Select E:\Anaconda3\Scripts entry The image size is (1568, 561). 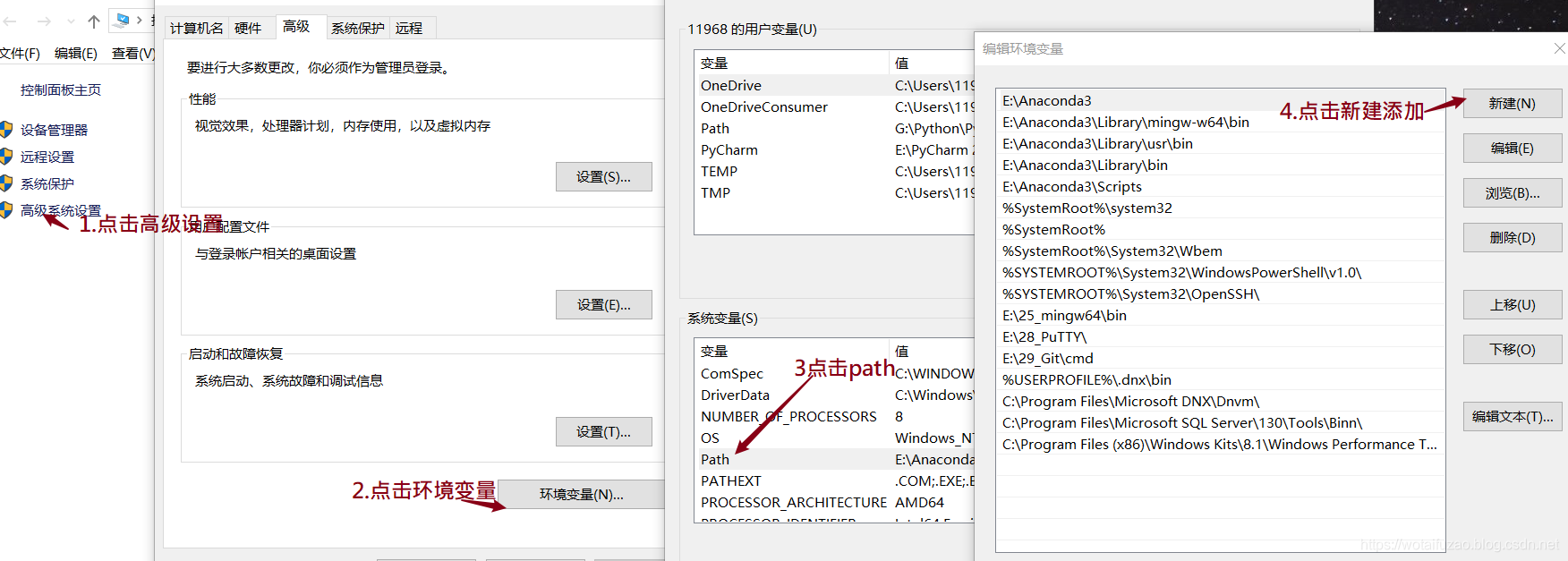coord(1221,186)
